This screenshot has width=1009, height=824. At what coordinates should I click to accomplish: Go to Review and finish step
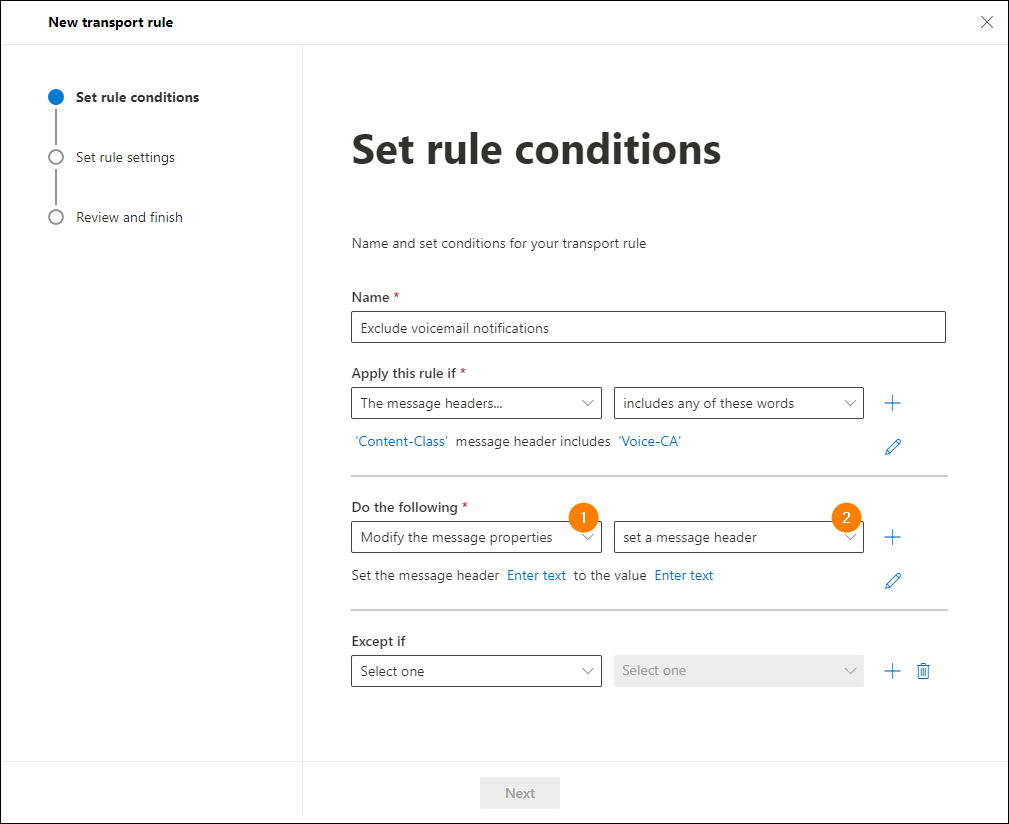[x=116, y=217]
